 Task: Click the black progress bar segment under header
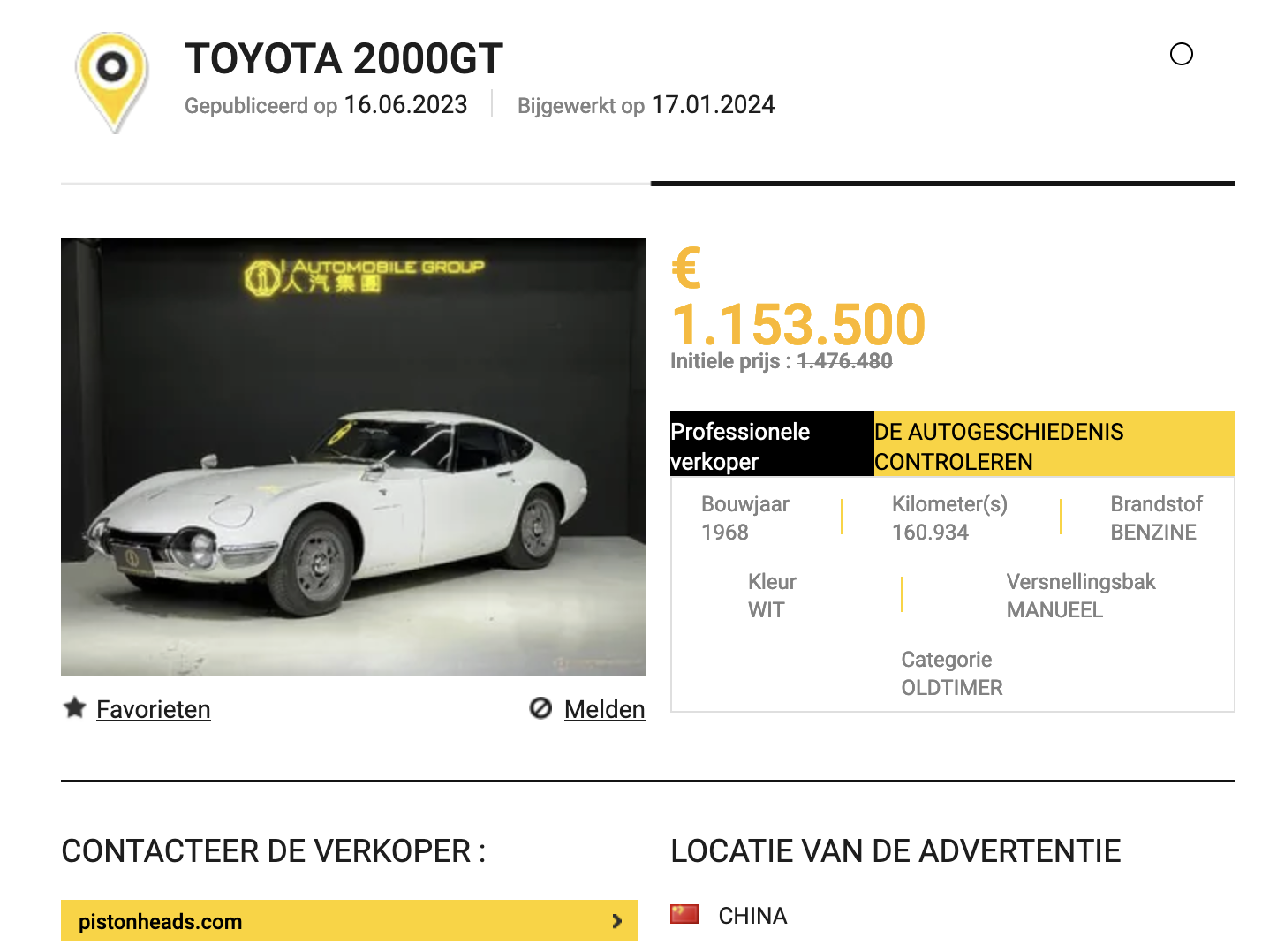click(x=943, y=184)
